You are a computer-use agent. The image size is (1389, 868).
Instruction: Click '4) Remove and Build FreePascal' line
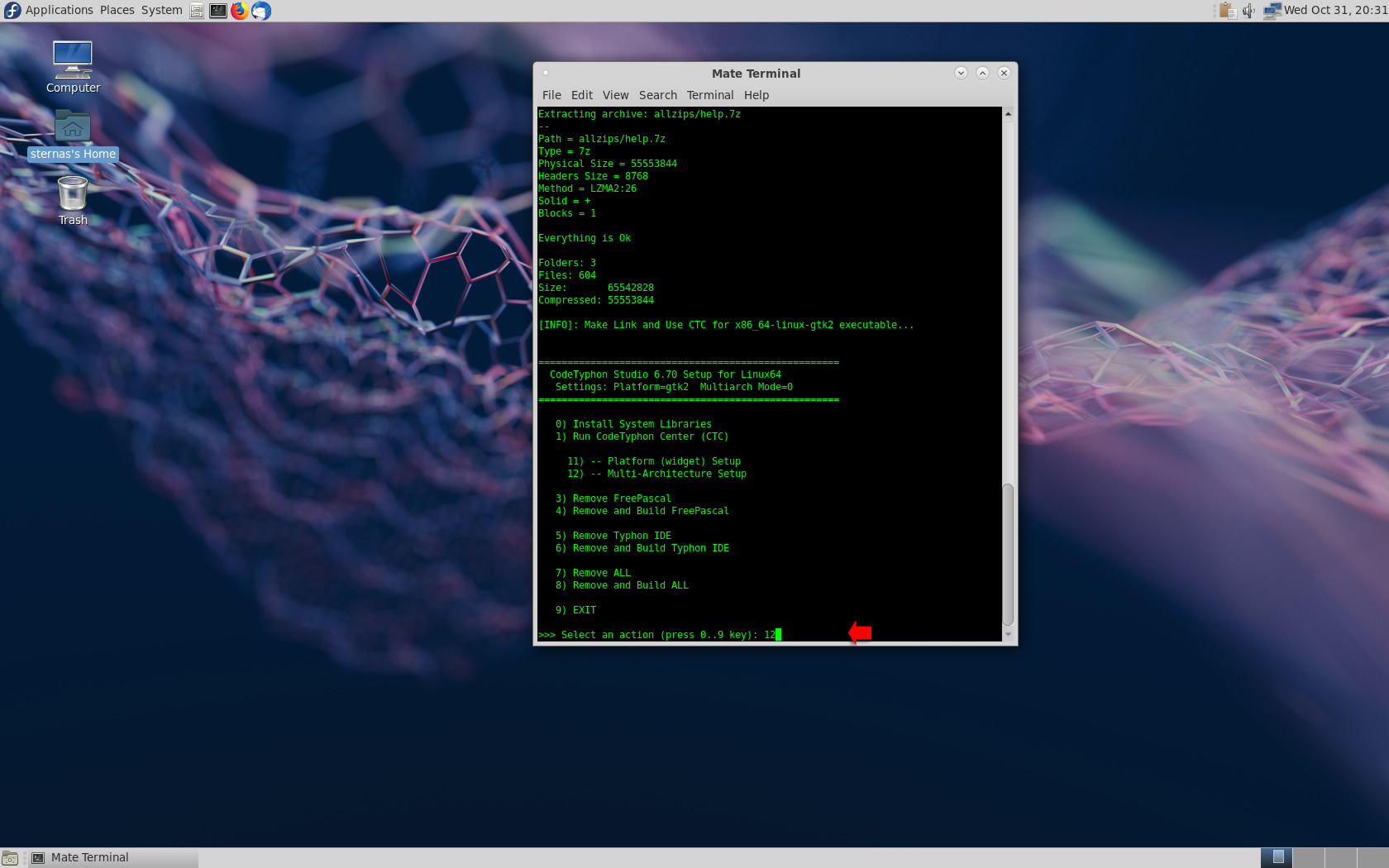[642, 511]
